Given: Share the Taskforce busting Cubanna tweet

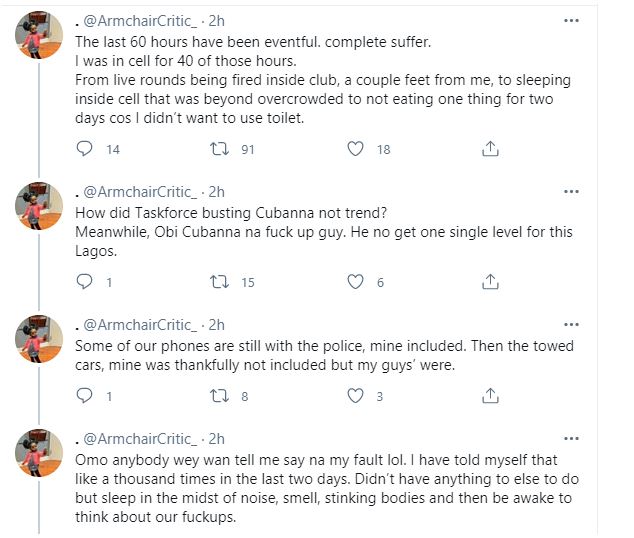Looking at the screenshot, I should 490,282.
